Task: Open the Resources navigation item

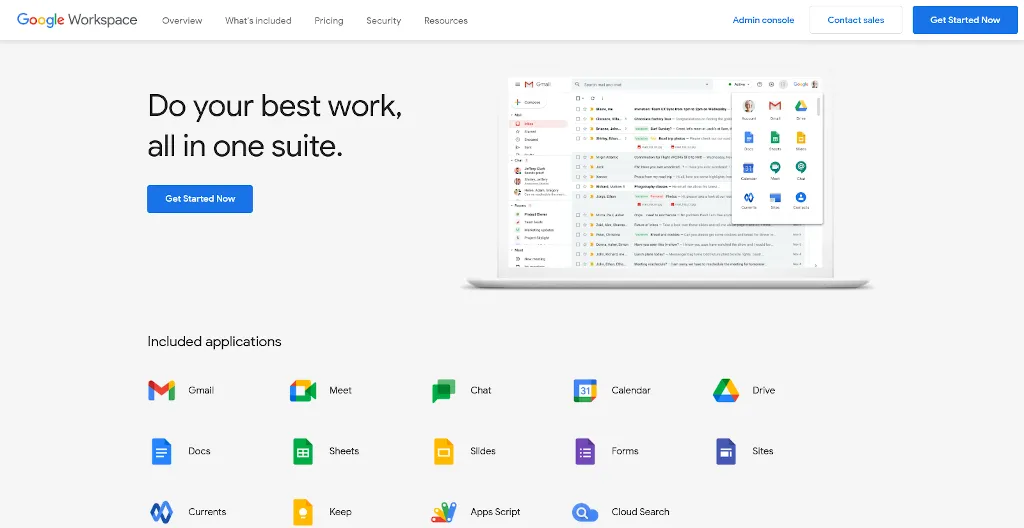Action: (445, 20)
